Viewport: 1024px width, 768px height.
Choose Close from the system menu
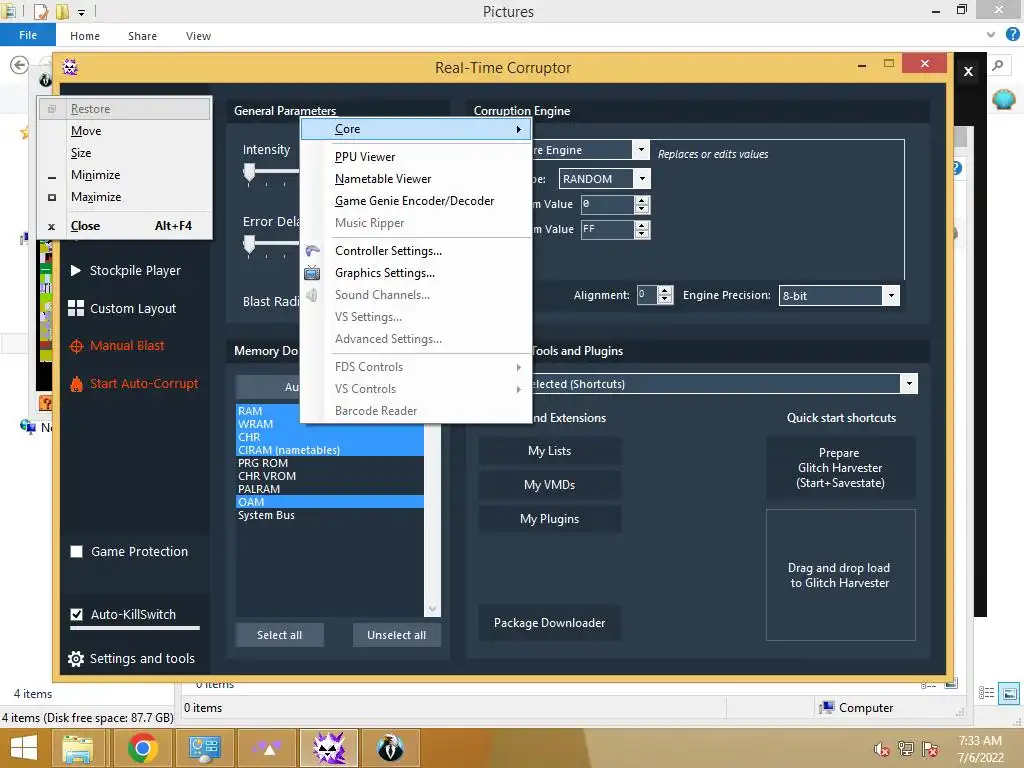pos(124,226)
